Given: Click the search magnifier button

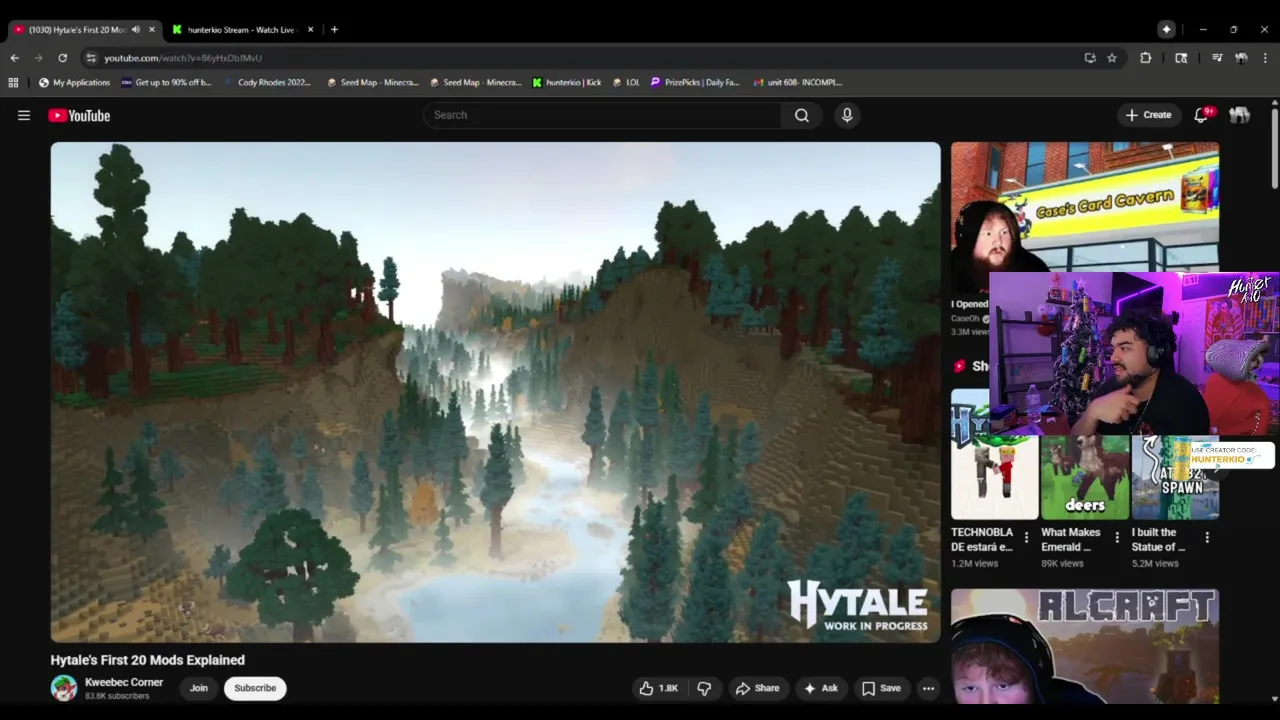Looking at the screenshot, I should click(x=801, y=115).
